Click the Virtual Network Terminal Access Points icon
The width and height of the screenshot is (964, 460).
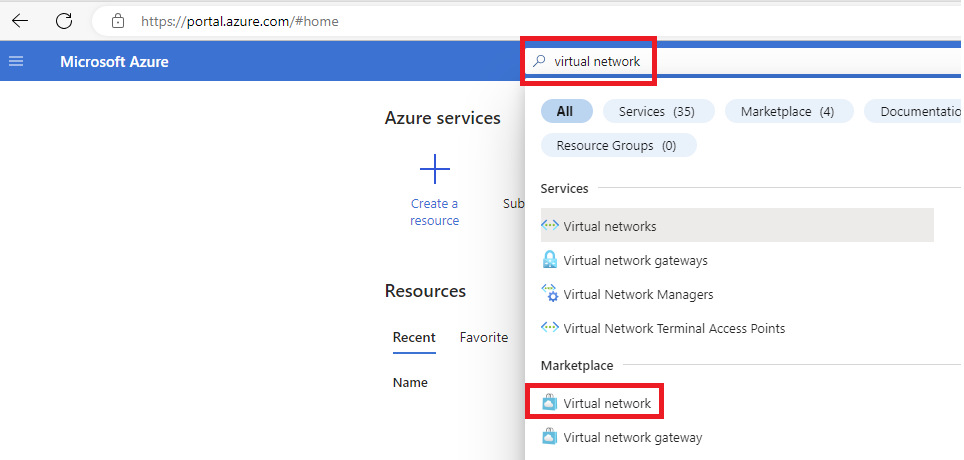(549, 328)
